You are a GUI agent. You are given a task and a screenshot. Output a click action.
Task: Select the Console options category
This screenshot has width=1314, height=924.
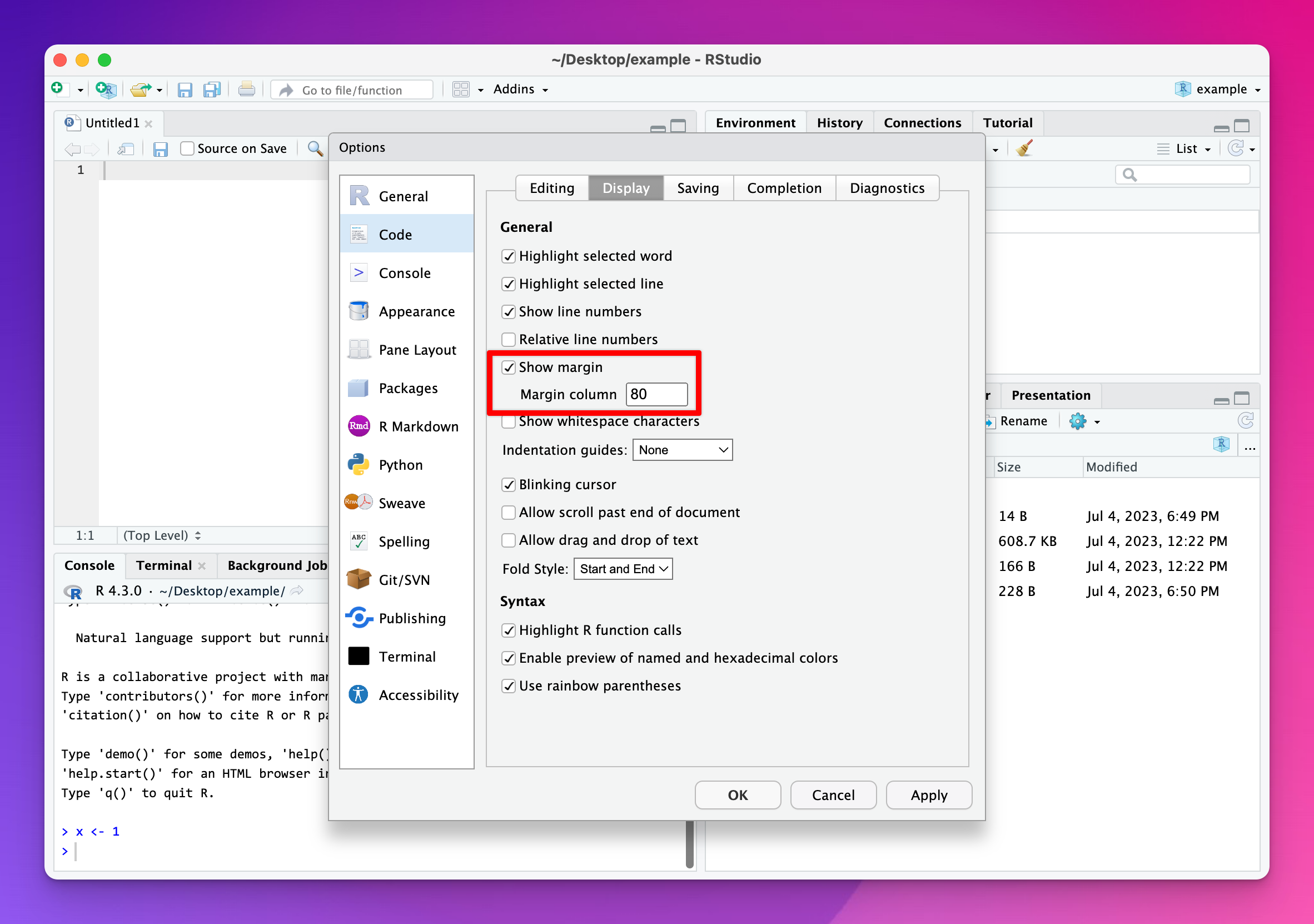click(406, 273)
